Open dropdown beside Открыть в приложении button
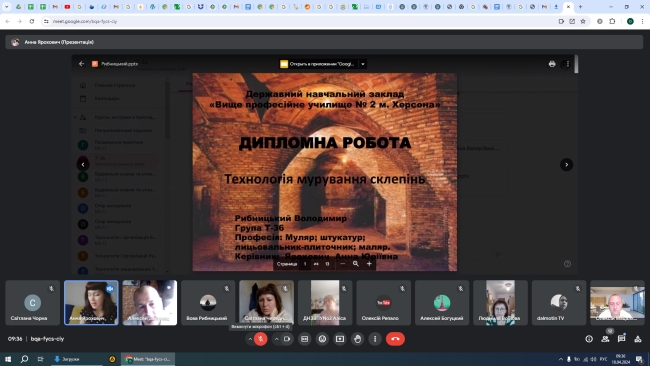This screenshot has width=650, height=366. coord(363,64)
